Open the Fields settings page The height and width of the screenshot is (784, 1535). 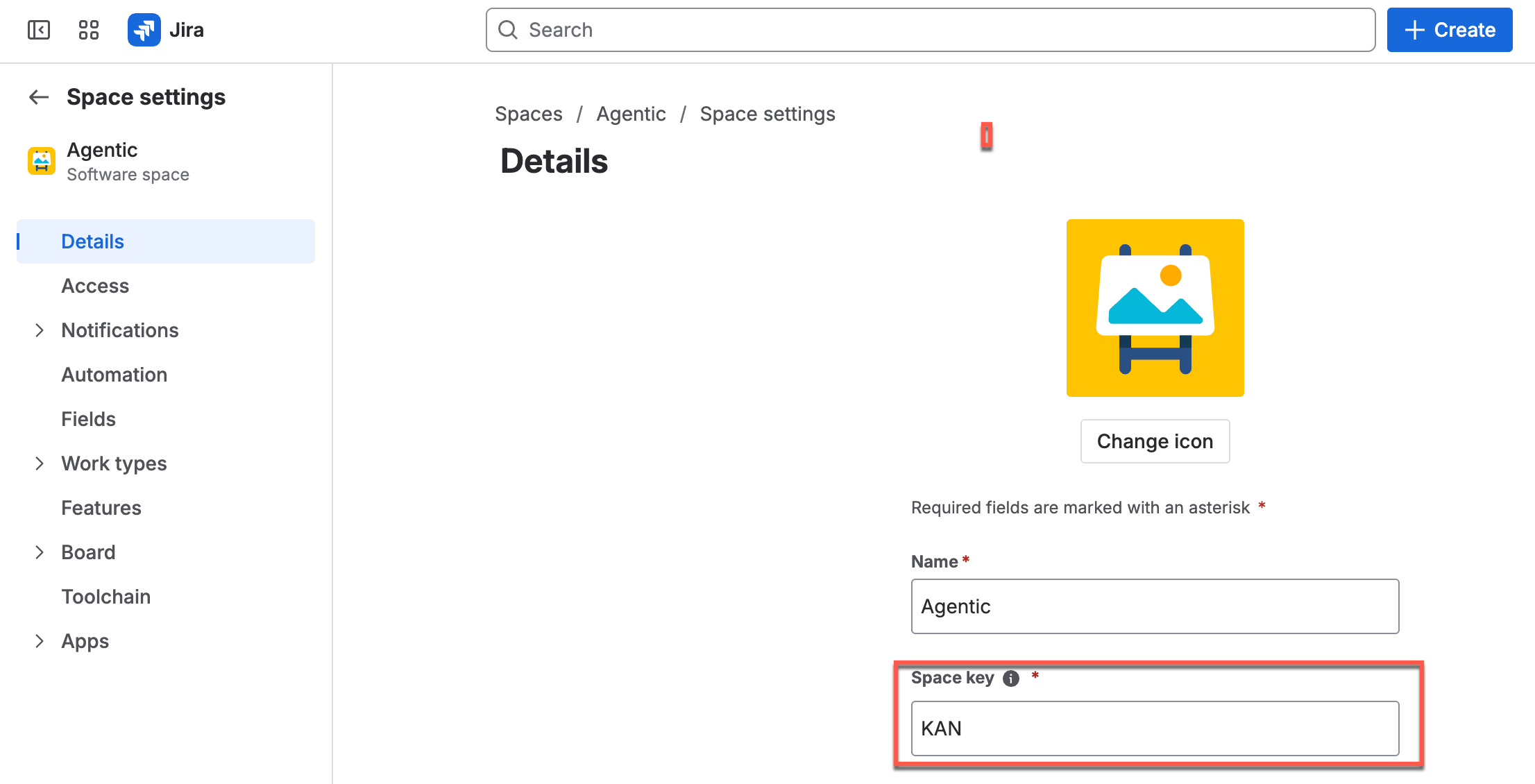[x=166, y=419]
